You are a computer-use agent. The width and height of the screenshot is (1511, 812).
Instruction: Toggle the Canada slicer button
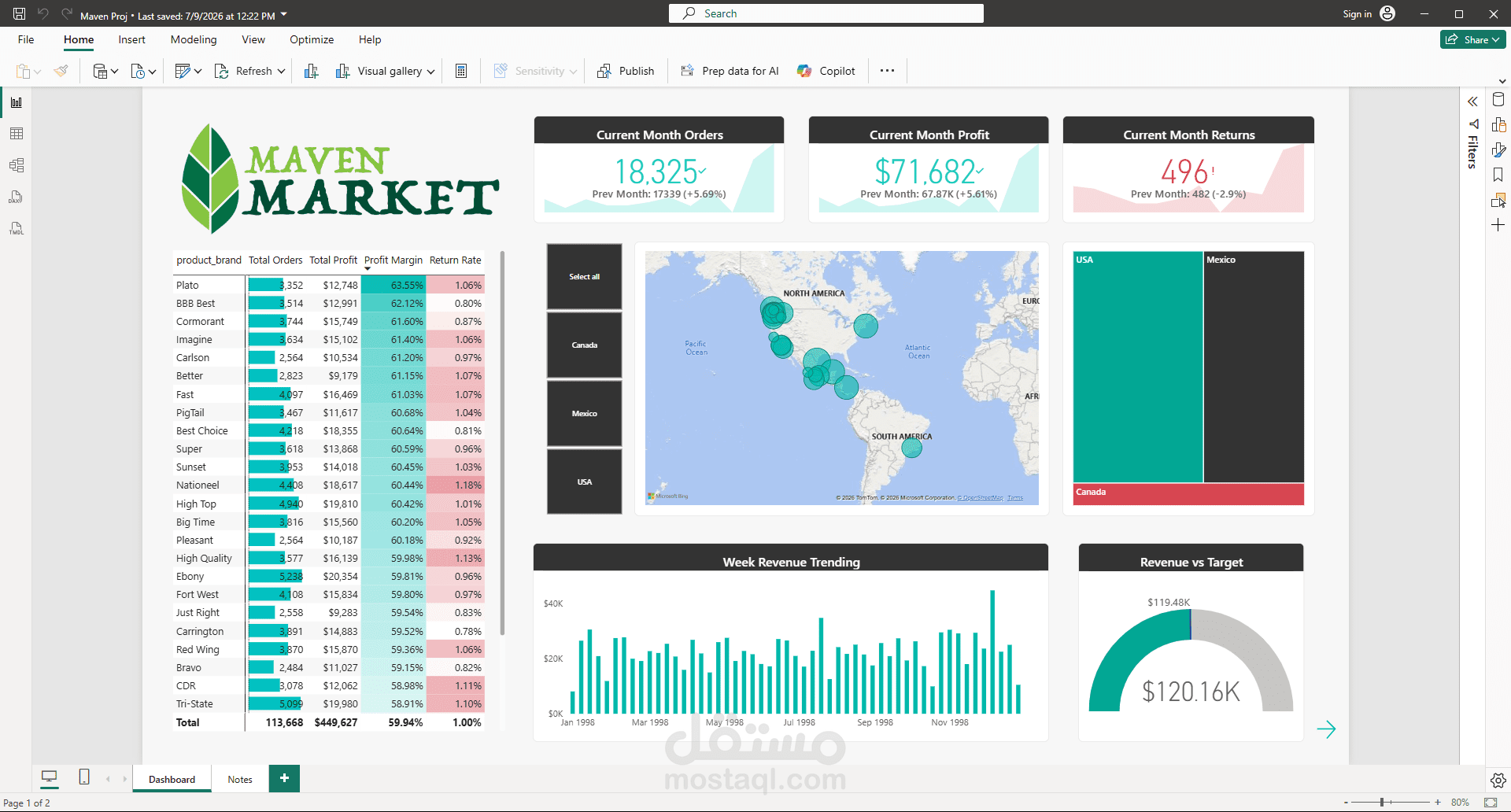pyautogui.click(x=584, y=345)
